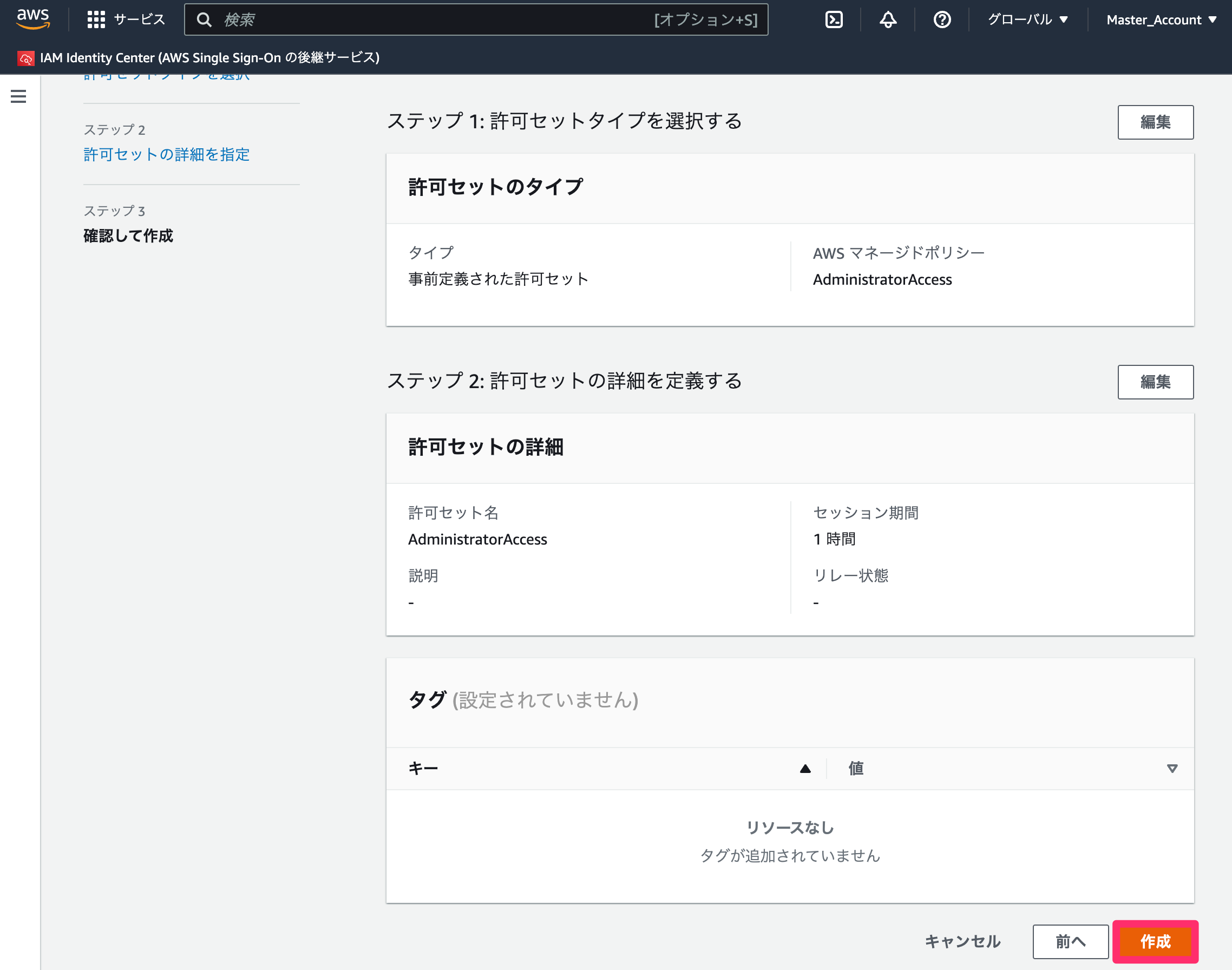The width and height of the screenshot is (1232, 970).
Task: Open CloudShell terminal icon
Action: point(833,20)
